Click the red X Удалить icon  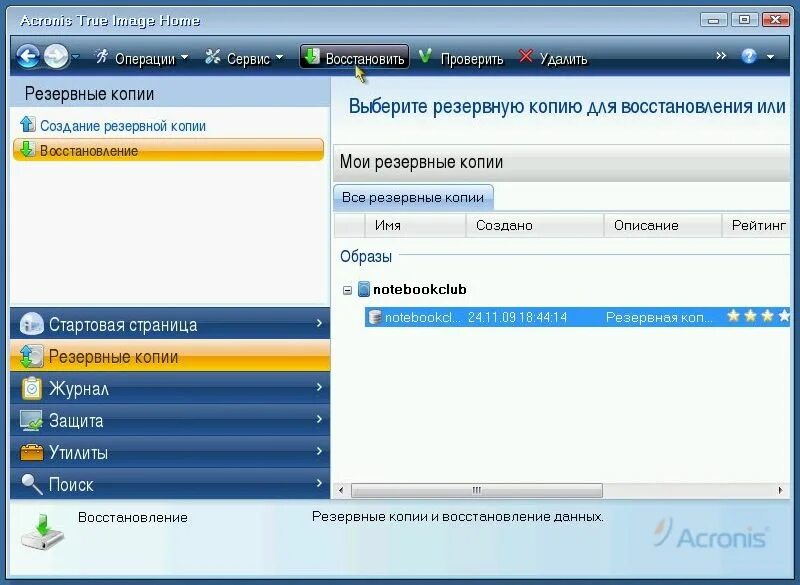tap(526, 56)
